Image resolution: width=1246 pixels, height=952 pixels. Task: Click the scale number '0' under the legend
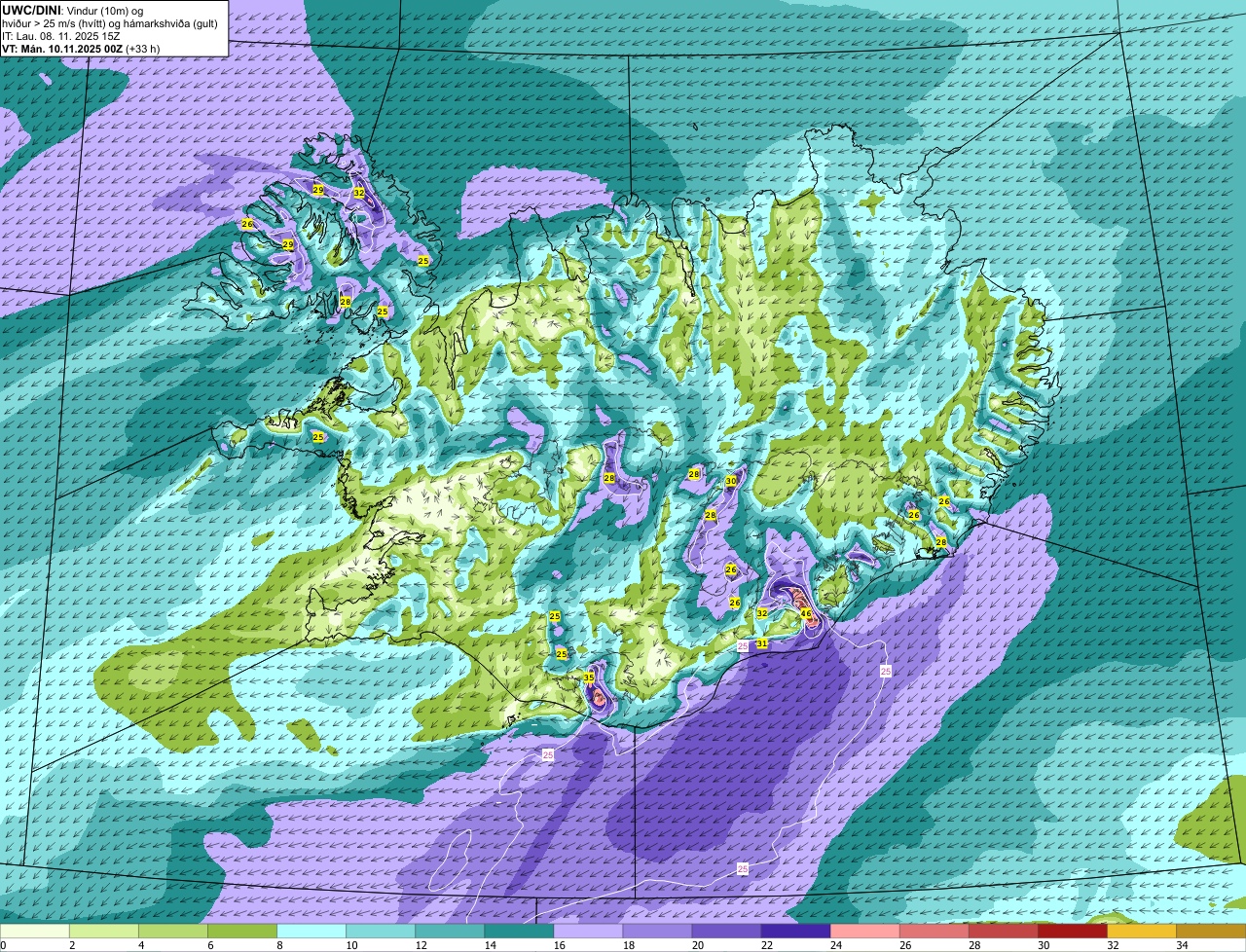click(4, 945)
